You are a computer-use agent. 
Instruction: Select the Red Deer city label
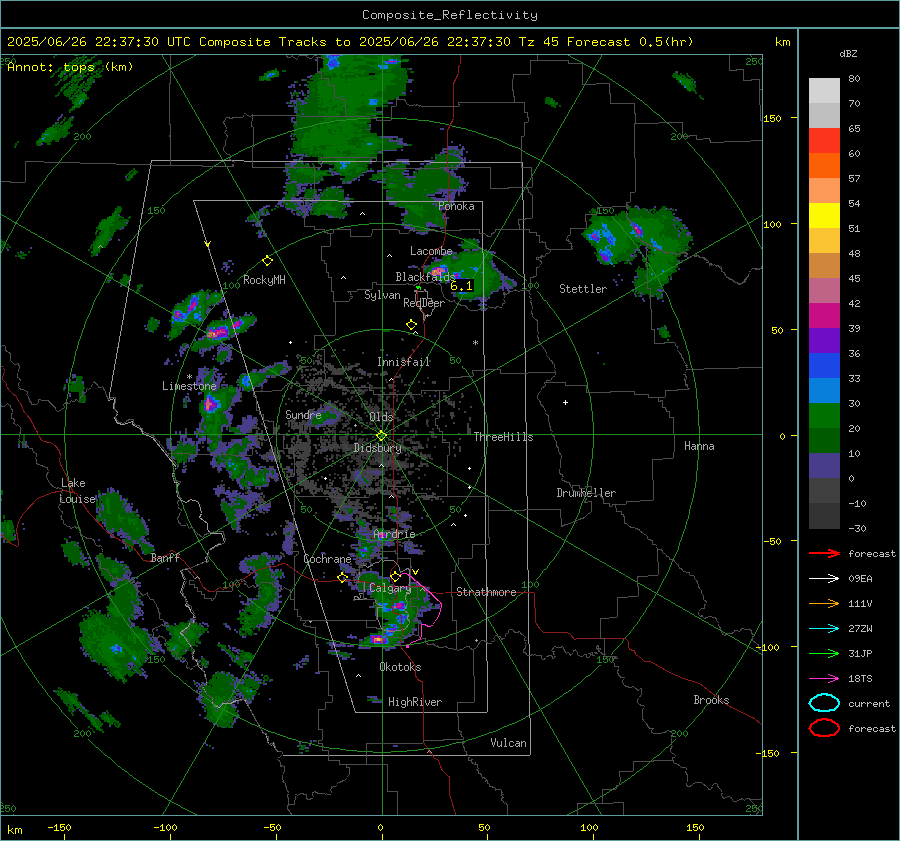424,303
